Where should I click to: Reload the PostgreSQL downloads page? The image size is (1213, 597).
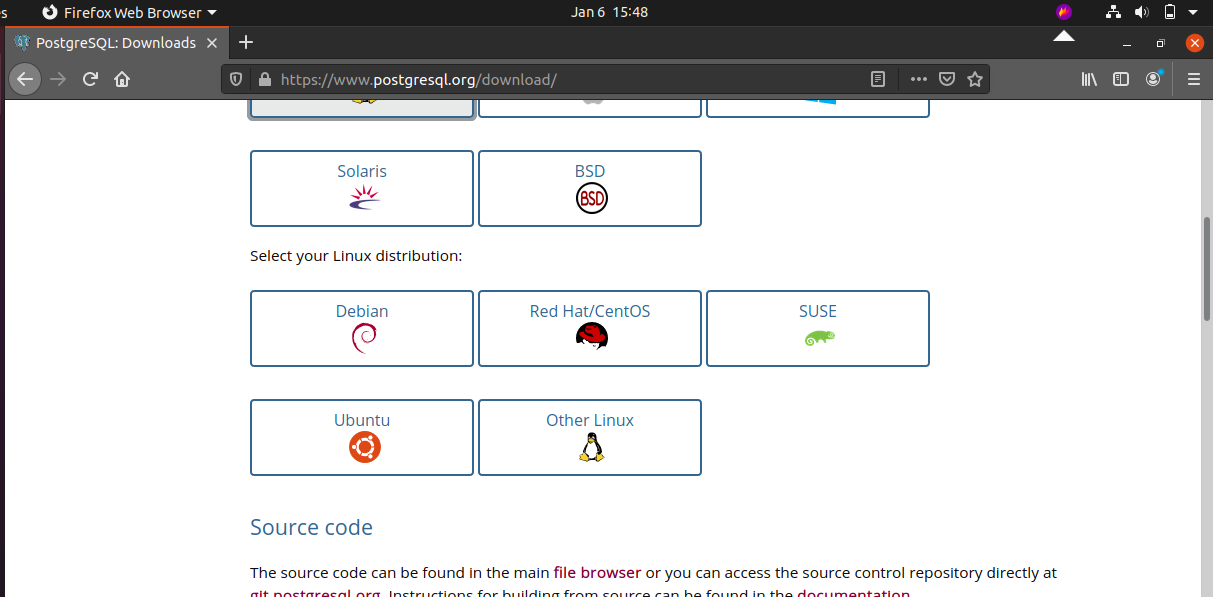[x=90, y=79]
